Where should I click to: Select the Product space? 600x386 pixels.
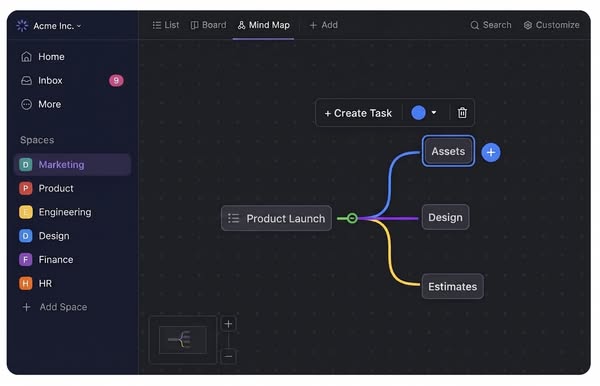click(x=46, y=188)
